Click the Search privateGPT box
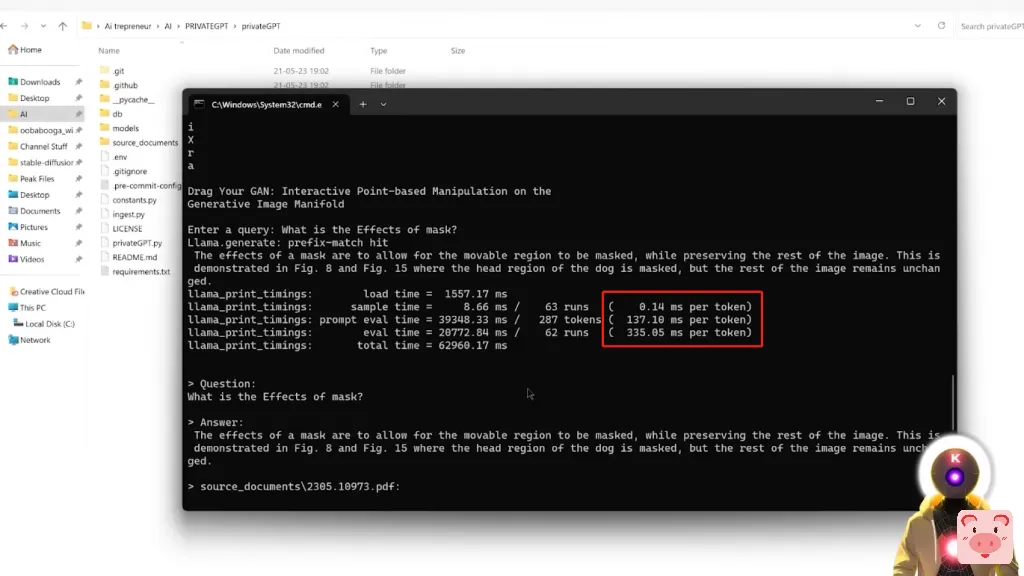 tap(991, 26)
